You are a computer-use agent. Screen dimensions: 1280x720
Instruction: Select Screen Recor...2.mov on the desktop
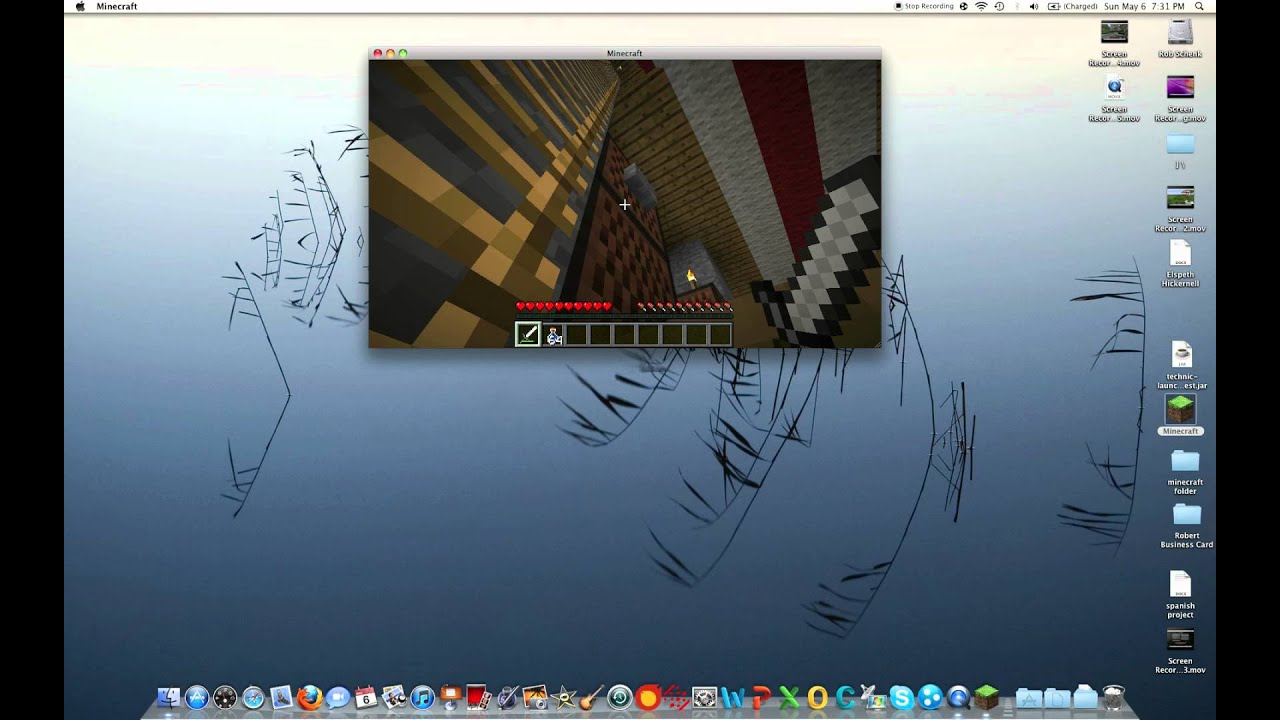[1180, 209]
